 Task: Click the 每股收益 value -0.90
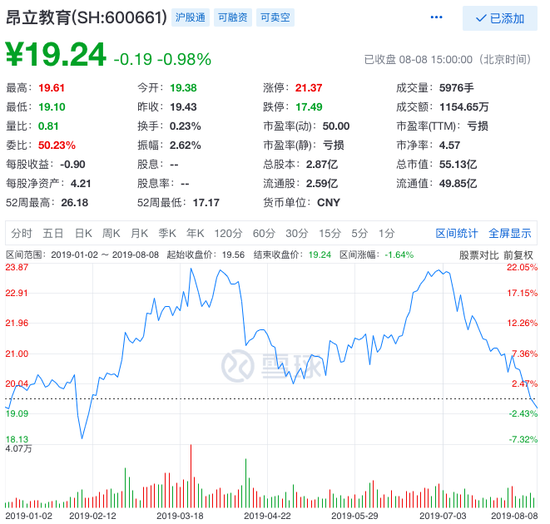coord(73,164)
